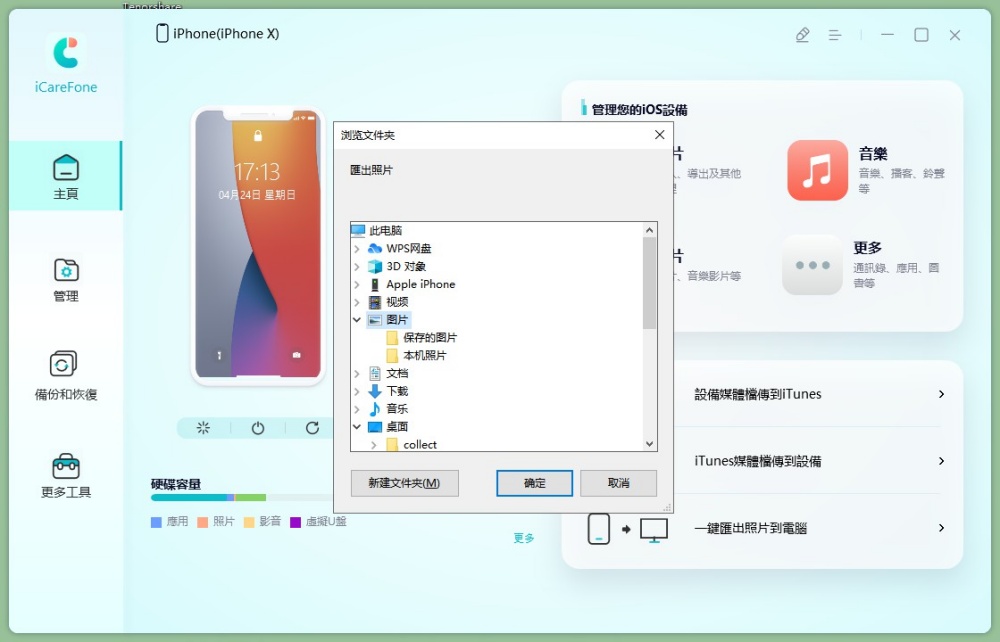The width and height of the screenshot is (1000, 642).
Task: Open 更多工具 toolbox section
Action: tap(66, 475)
